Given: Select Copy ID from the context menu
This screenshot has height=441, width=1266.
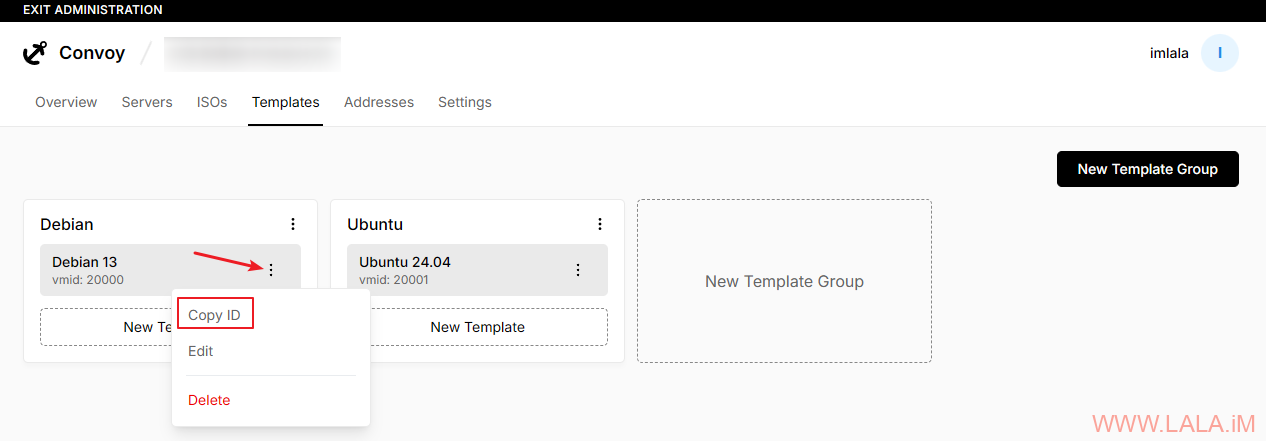Looking at the screenshot, I should [x=215, y=315].
